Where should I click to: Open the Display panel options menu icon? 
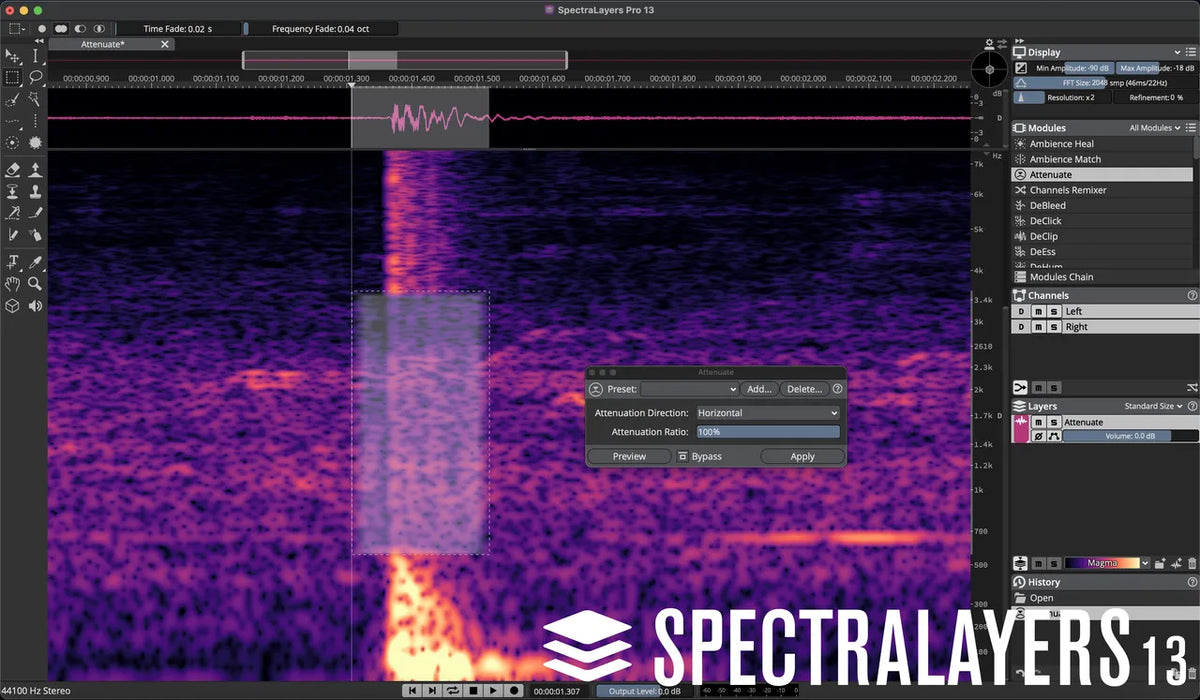(x=1192, y=52)
